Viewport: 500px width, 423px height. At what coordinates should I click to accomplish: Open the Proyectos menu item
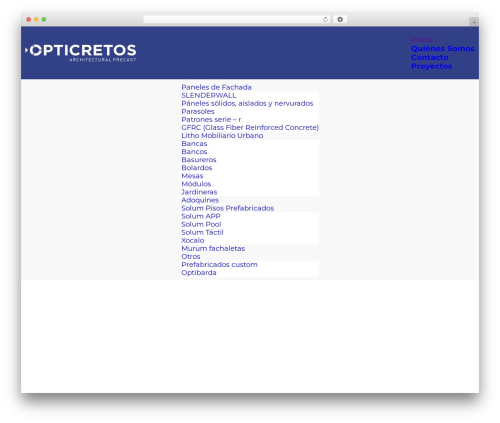[x=431, y=66]
